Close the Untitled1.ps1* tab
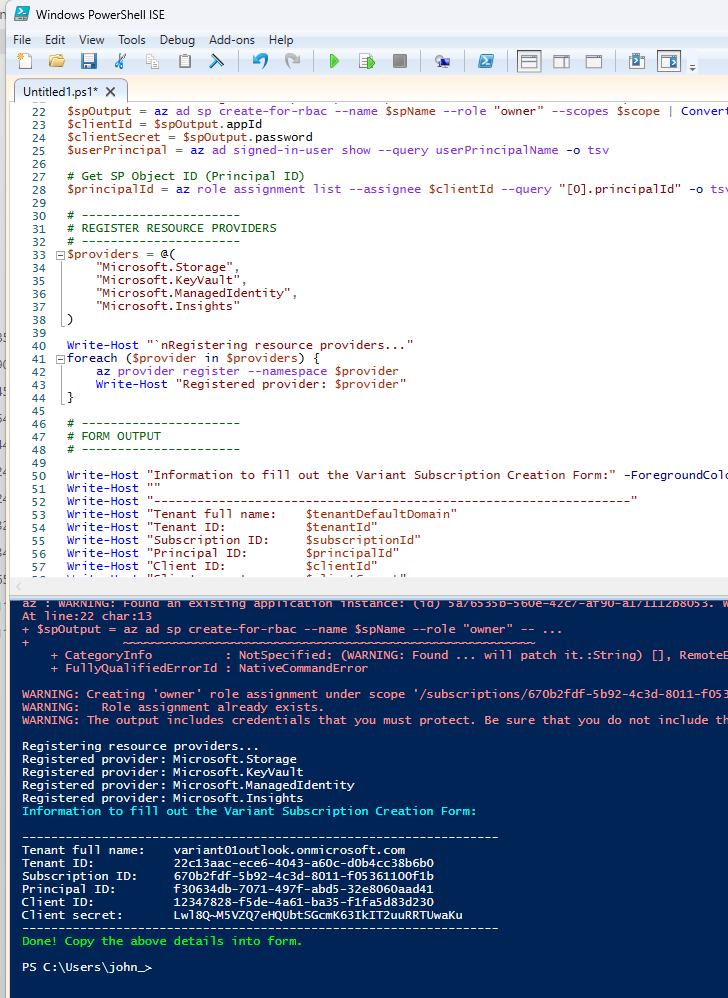Image resolution: width=728 pixels, height=998 pixels. (x=110, y=92)
